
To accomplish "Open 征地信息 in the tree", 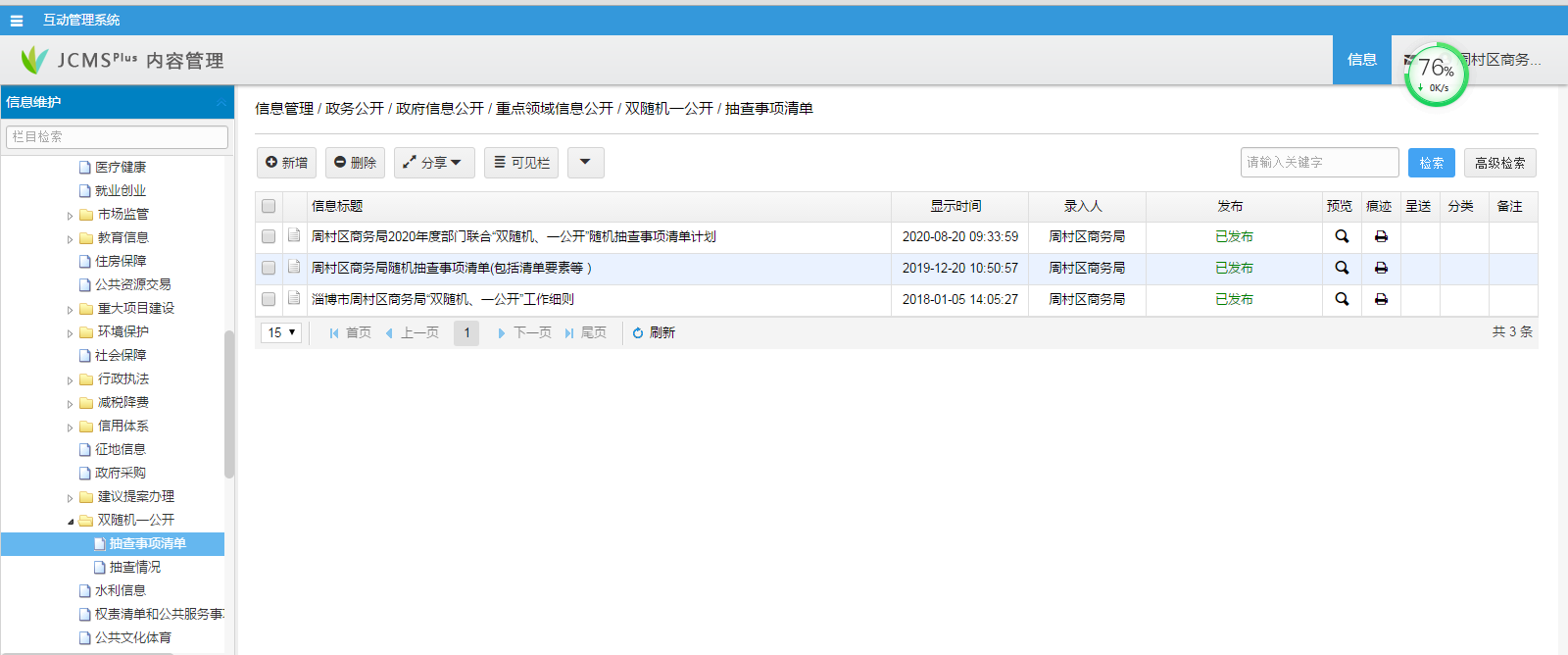I will coord(112,450).
